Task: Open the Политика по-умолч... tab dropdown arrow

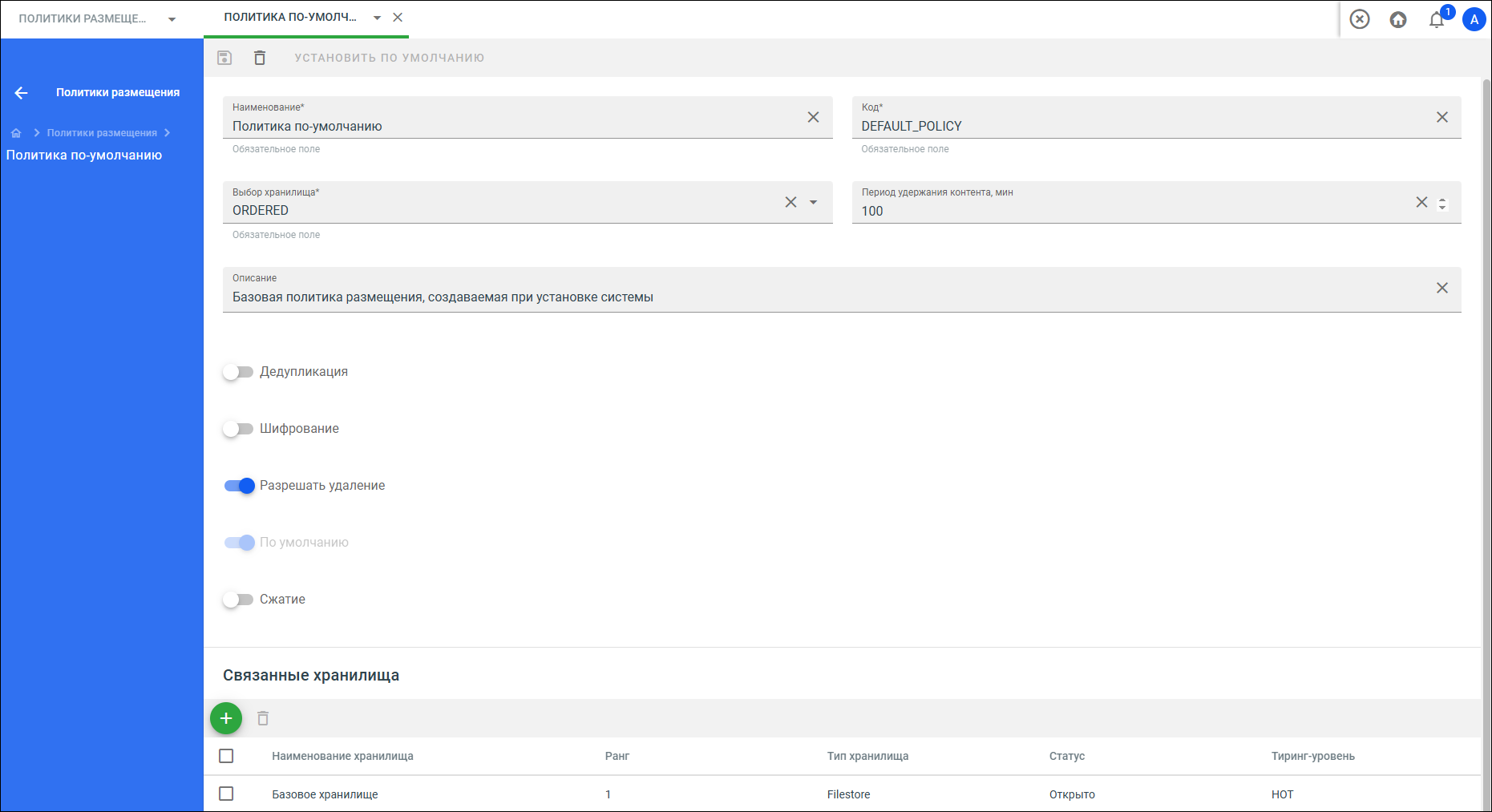Action: (x=377, y=18)
